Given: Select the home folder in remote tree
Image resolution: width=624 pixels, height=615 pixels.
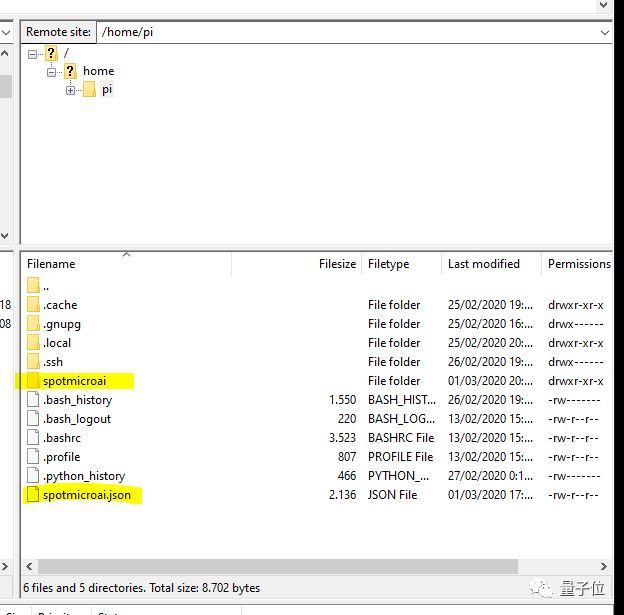Looking at the screenshot, I should tap(98, 71).
